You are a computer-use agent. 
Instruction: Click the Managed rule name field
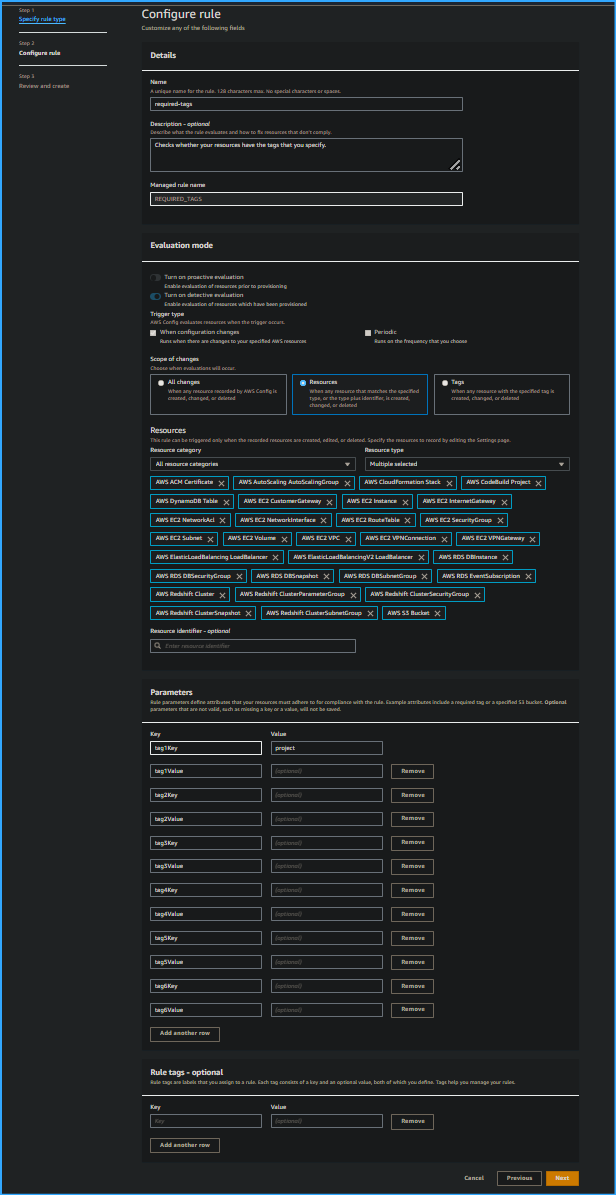click(x=306, y=199)
